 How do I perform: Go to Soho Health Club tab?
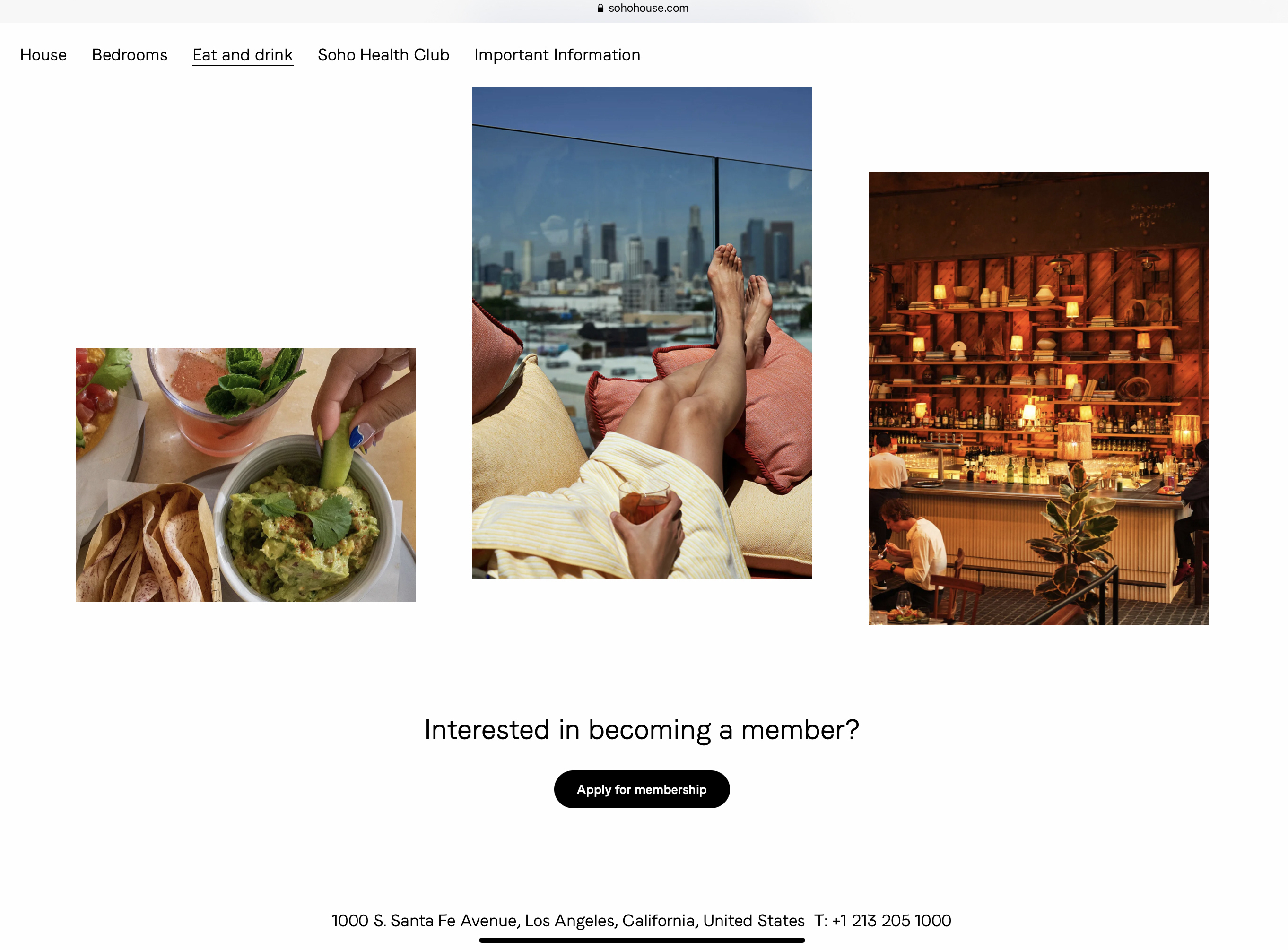coord(383,55)
